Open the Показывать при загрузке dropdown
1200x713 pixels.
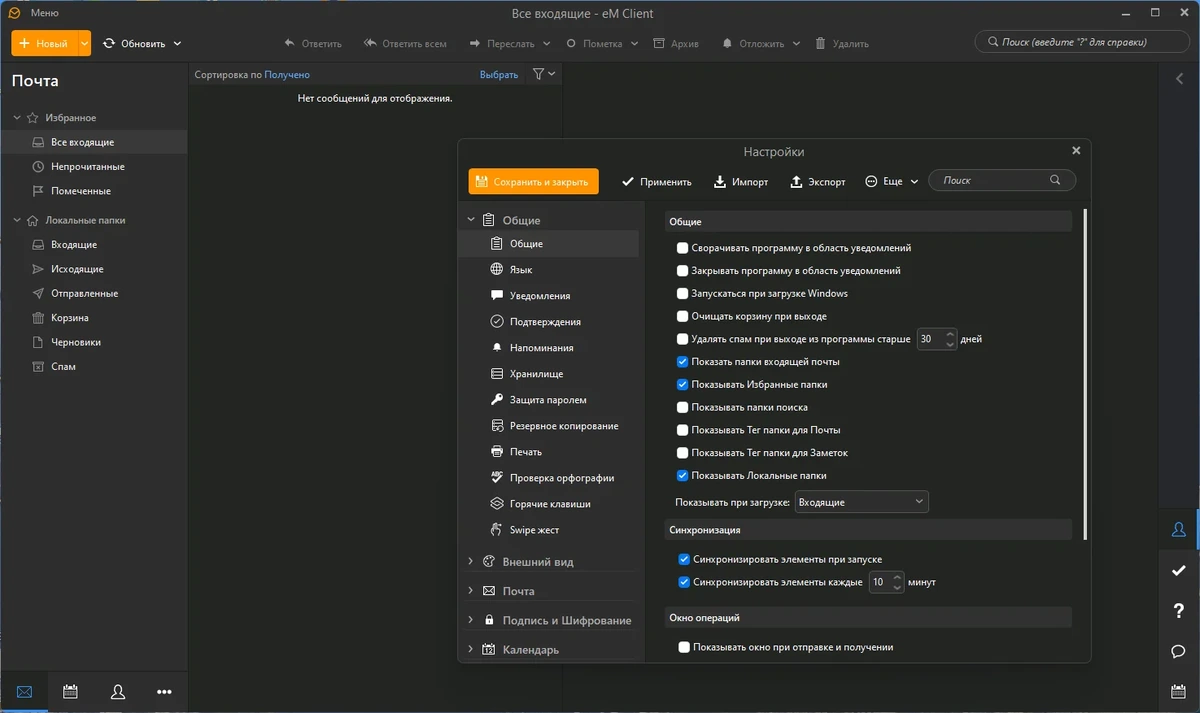click(861, 502)
